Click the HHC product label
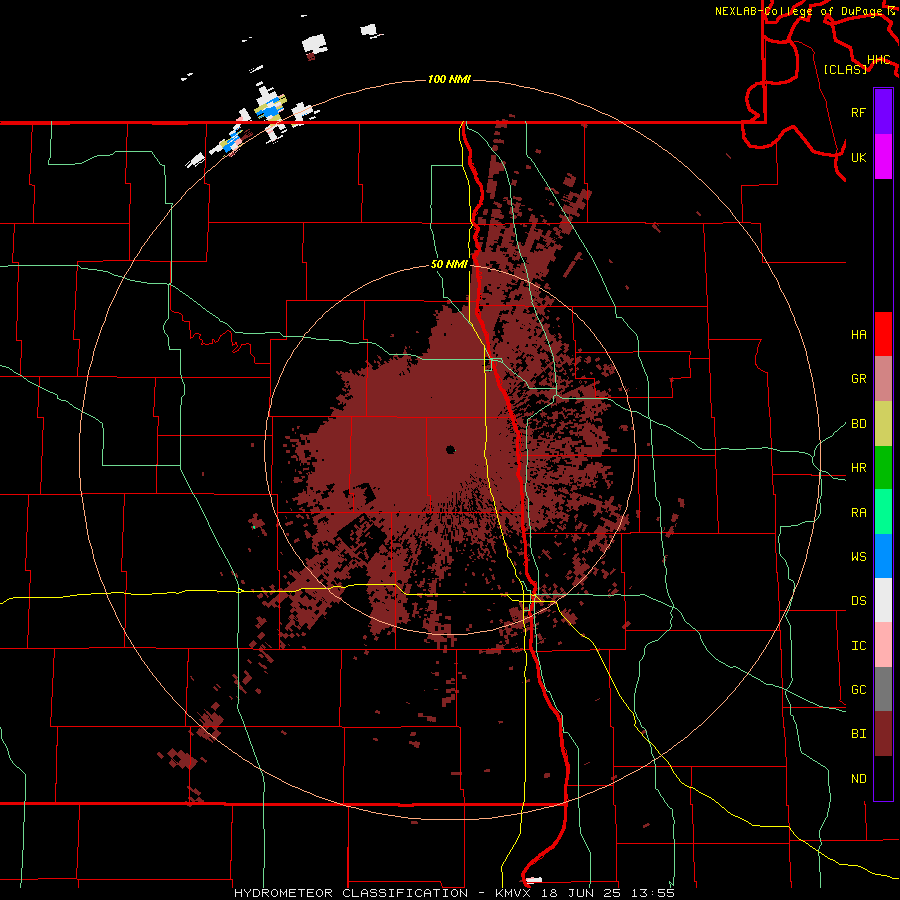900x900 pixels. click(878, 60)
